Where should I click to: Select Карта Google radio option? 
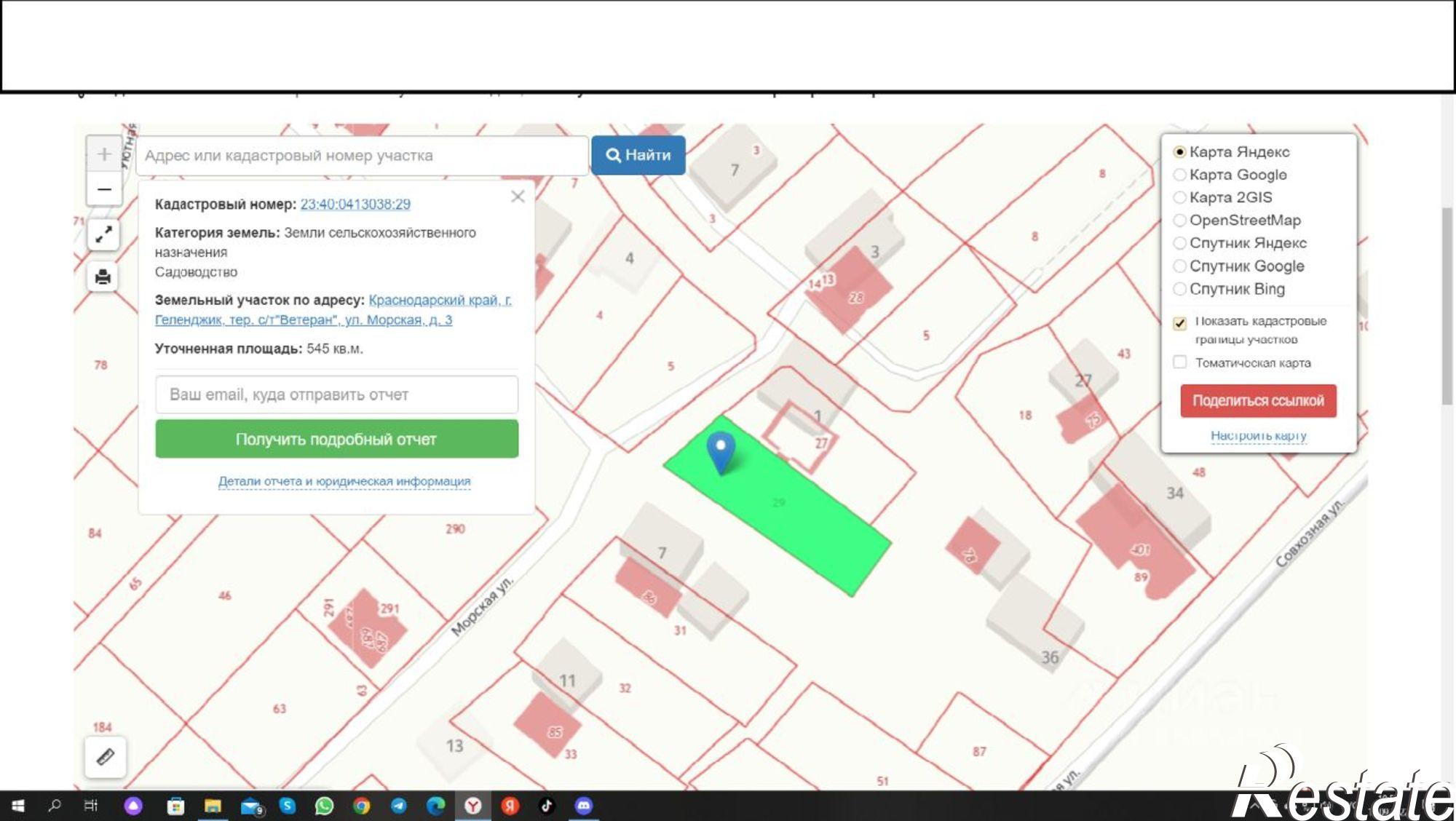tap(1179, 175)
